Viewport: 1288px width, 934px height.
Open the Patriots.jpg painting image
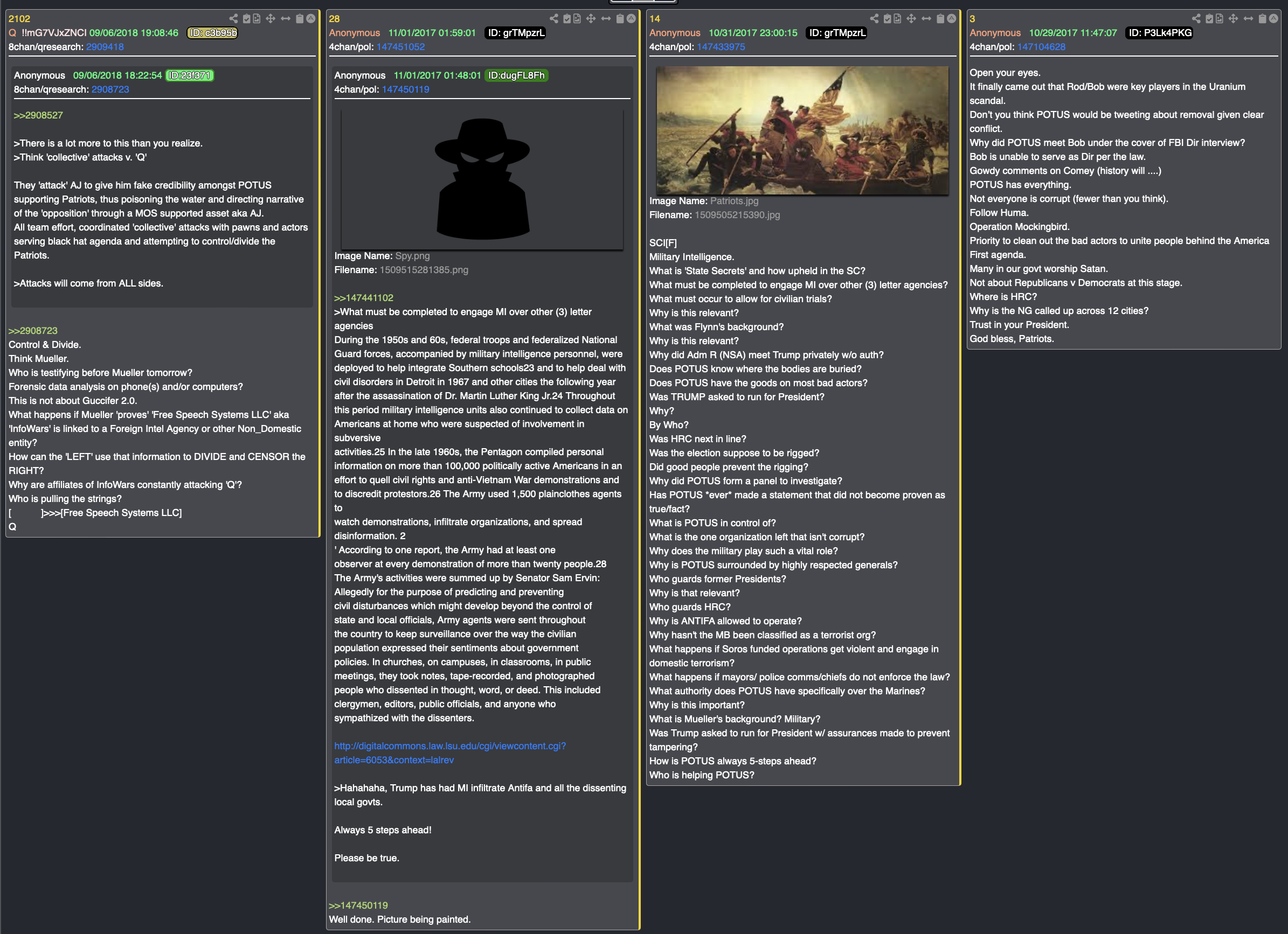click(802, 130)
